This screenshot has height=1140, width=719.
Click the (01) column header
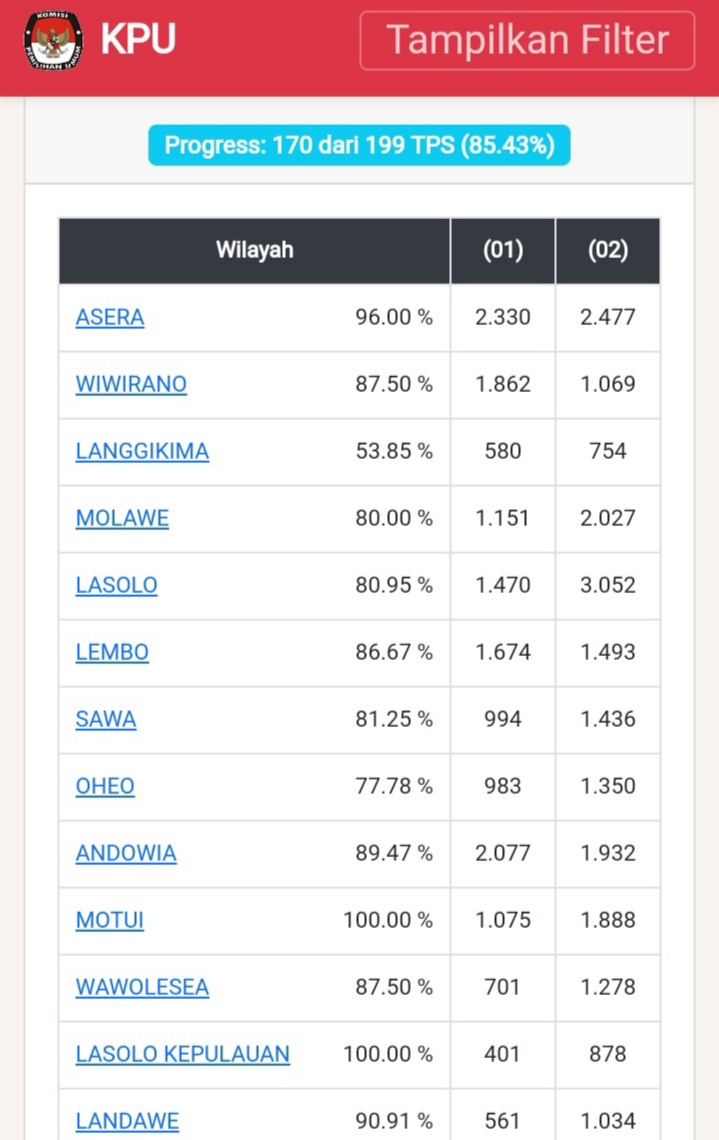[503, 250]
